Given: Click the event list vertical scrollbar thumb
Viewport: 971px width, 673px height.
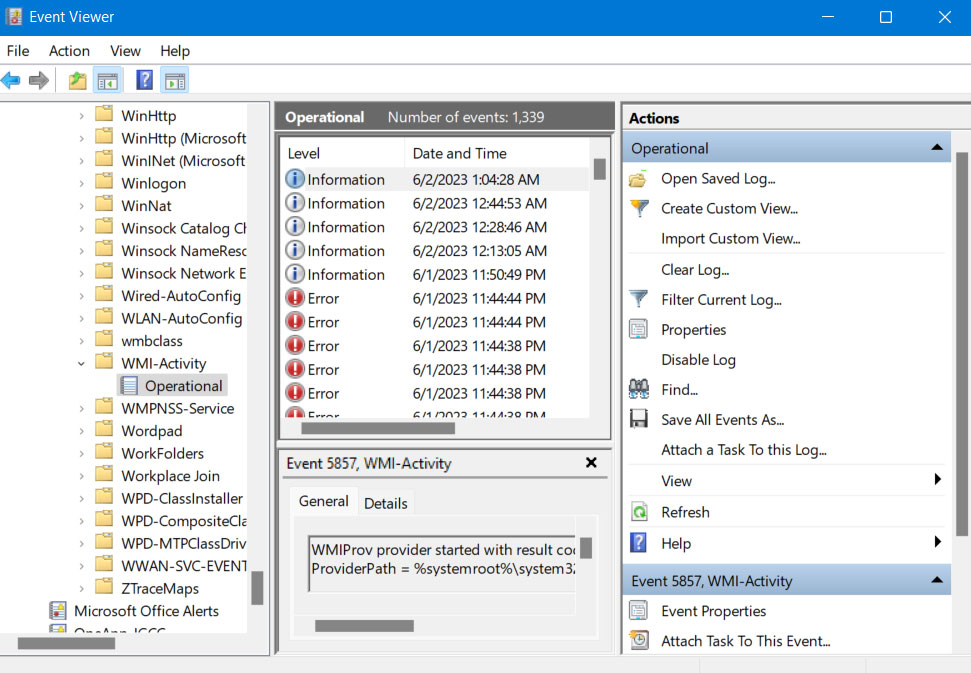Looking at the screenshot, I should 599,169.
